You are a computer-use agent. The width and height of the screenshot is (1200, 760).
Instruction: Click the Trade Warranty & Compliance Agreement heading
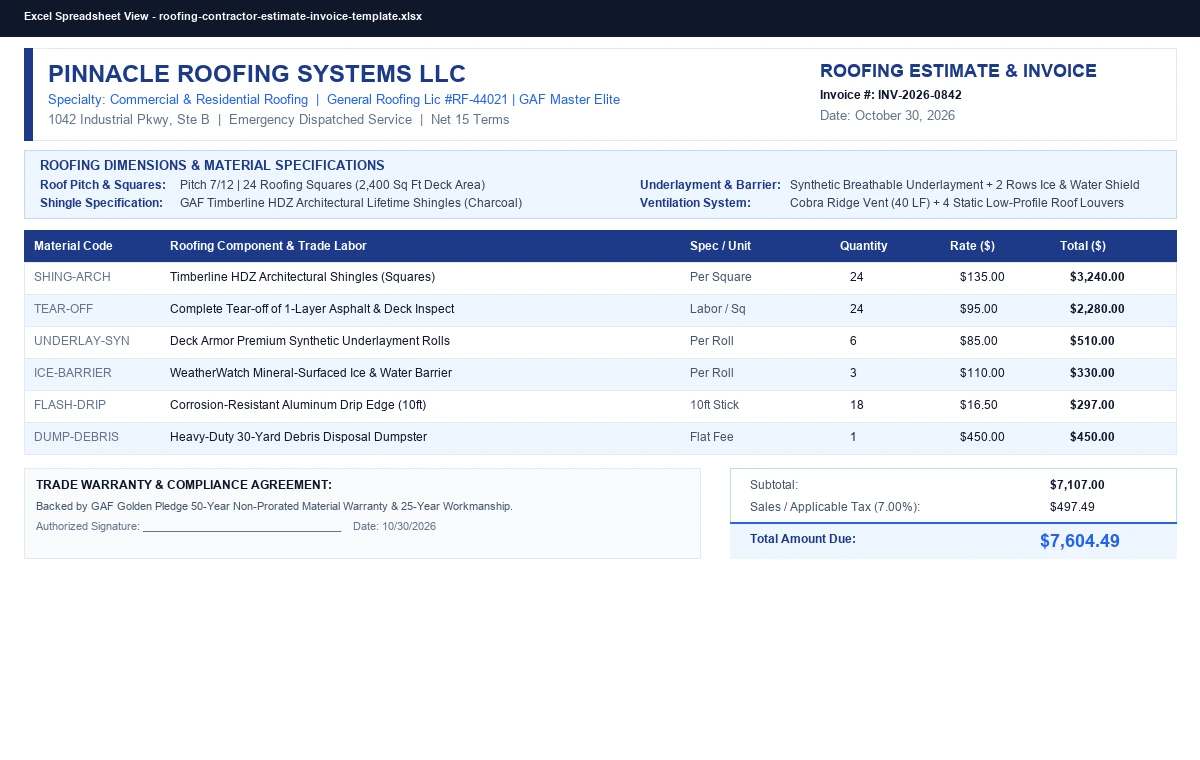tap(184, 485)
